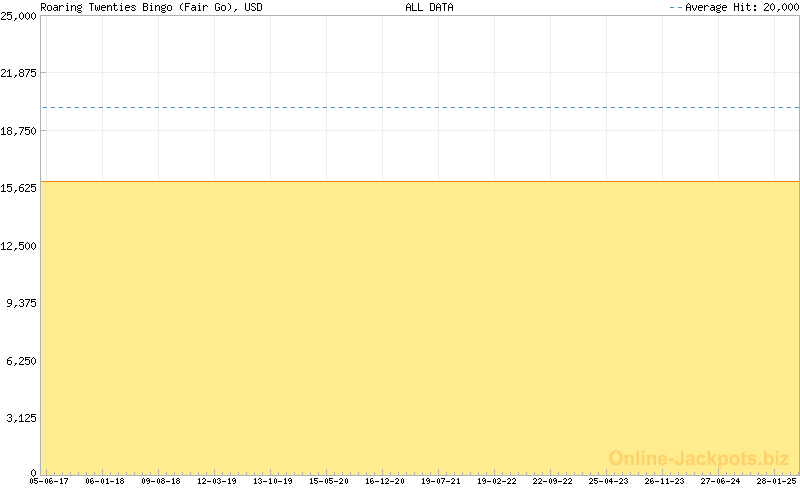The height and width of the screenshot is (490, 800).
Task: Click the 12,500 y-axis value
Action: [19, 246]
